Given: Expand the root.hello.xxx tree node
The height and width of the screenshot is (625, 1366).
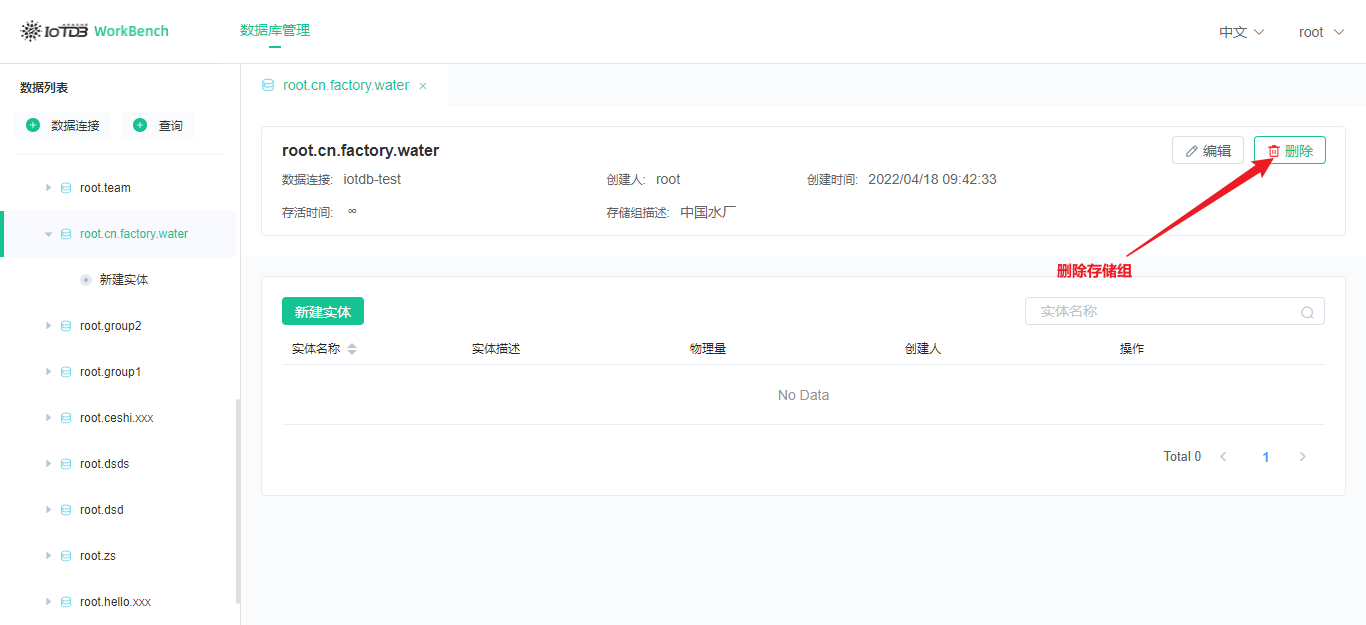Looking at the screenshot, I should [48, 601].
